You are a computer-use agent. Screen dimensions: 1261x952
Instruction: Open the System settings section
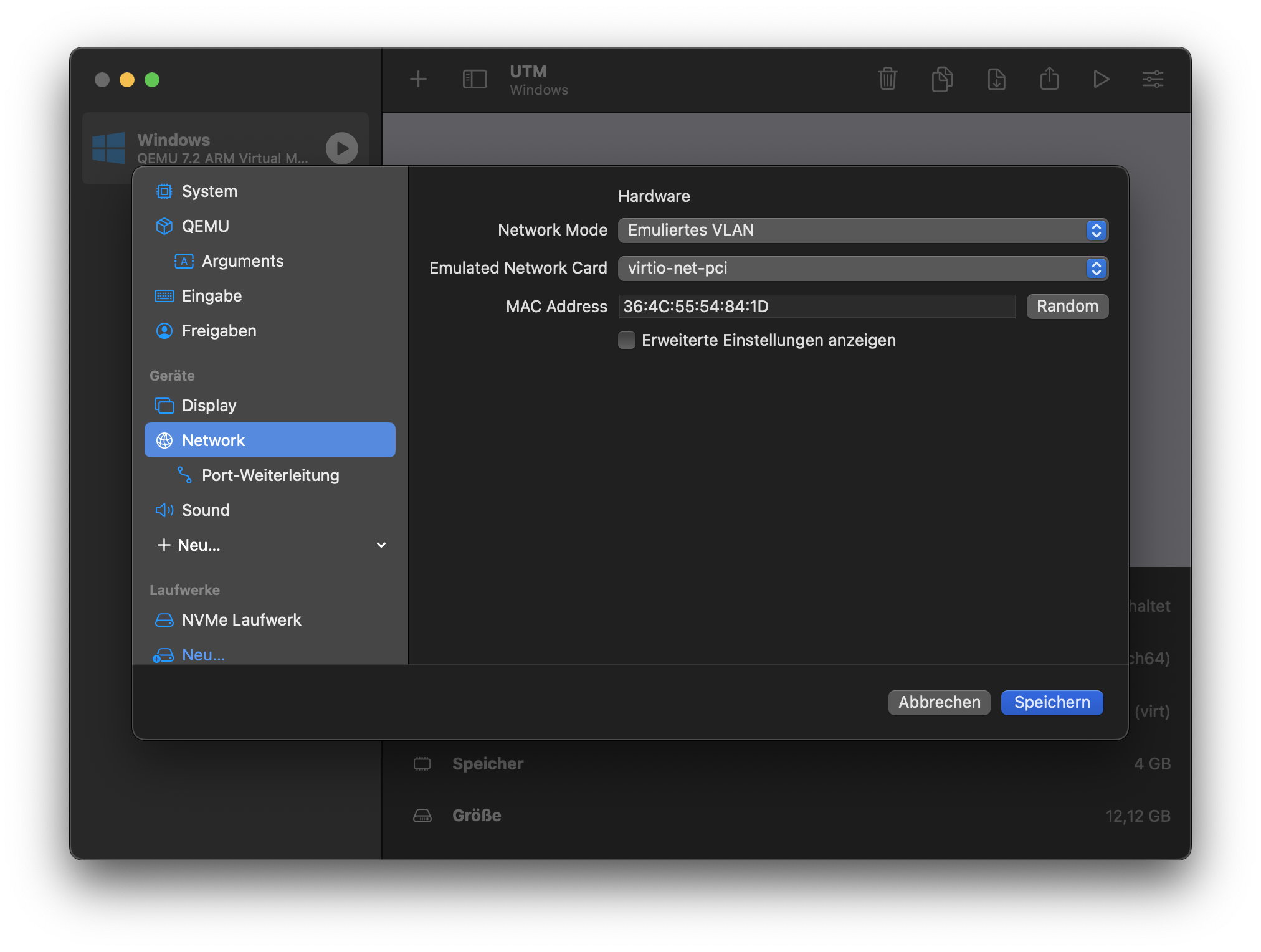pos(270,191)
